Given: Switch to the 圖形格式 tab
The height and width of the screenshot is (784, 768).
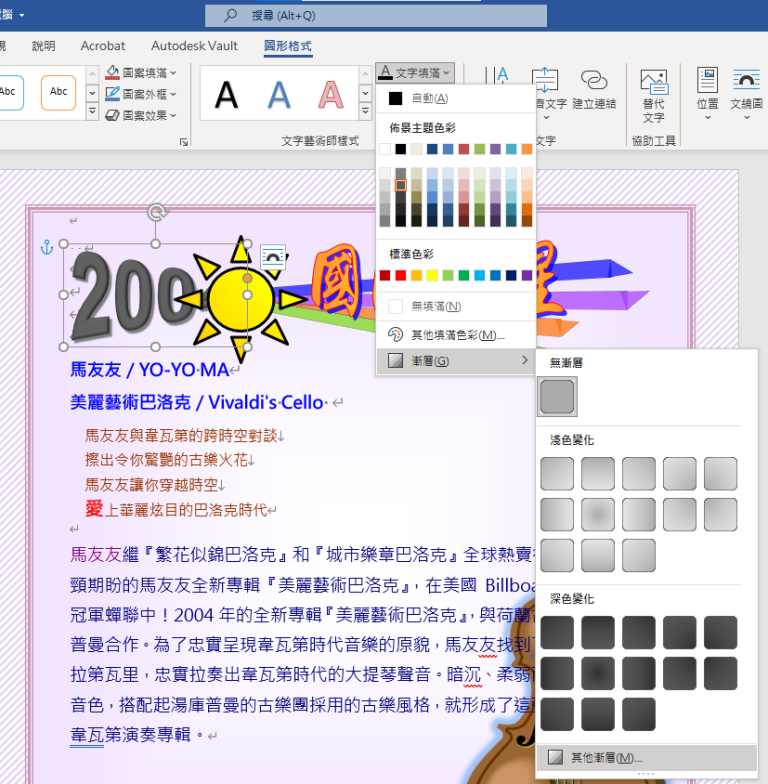Looking at the screenshot, I should point(288,46).
